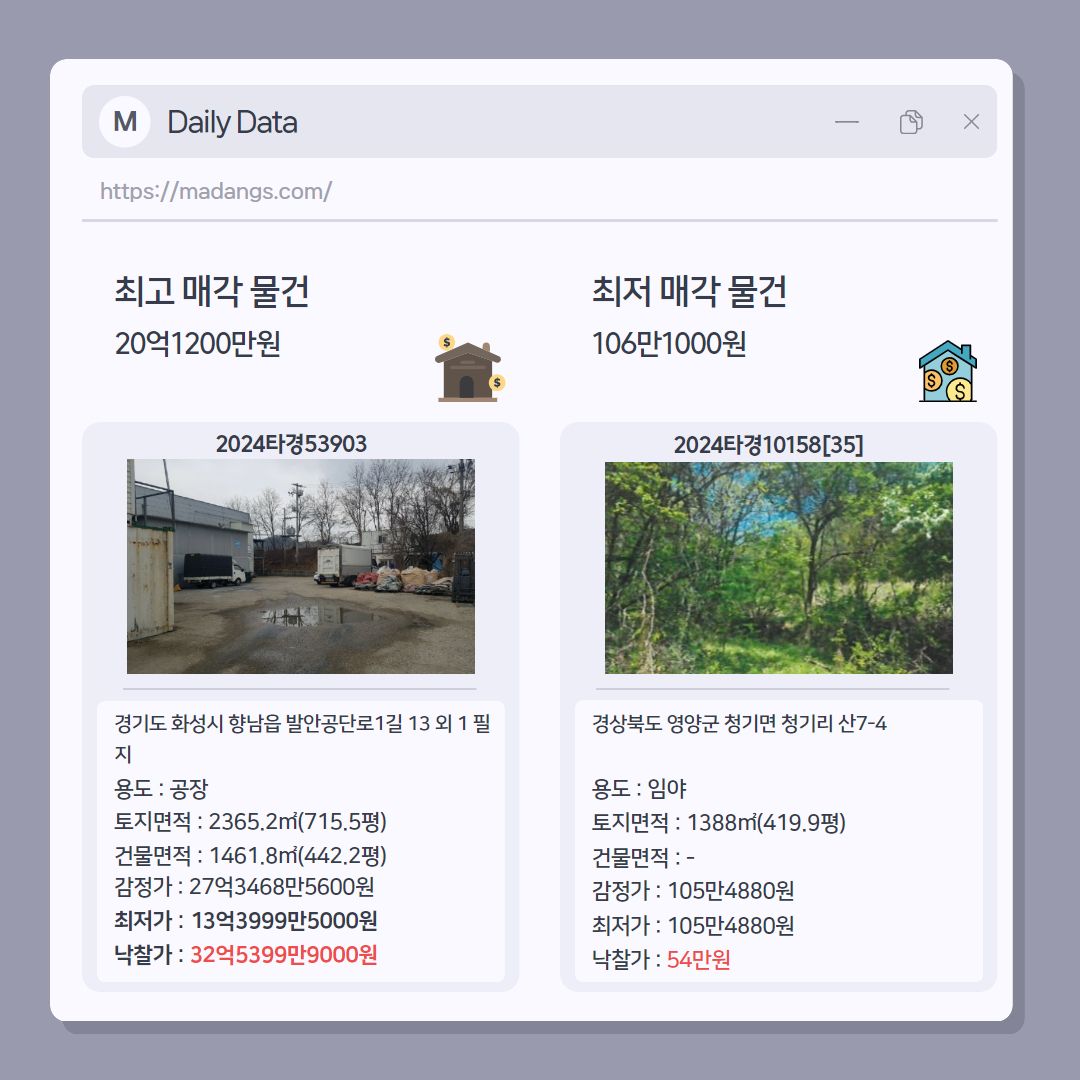Open the https://madangs.com/ link
Screen dimensions: 1080x1080
[x=216, y=191]
